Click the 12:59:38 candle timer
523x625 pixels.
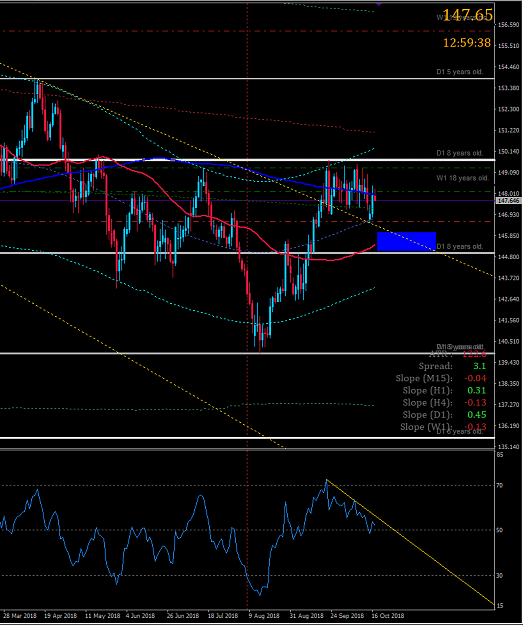click(x=467, y=43)
